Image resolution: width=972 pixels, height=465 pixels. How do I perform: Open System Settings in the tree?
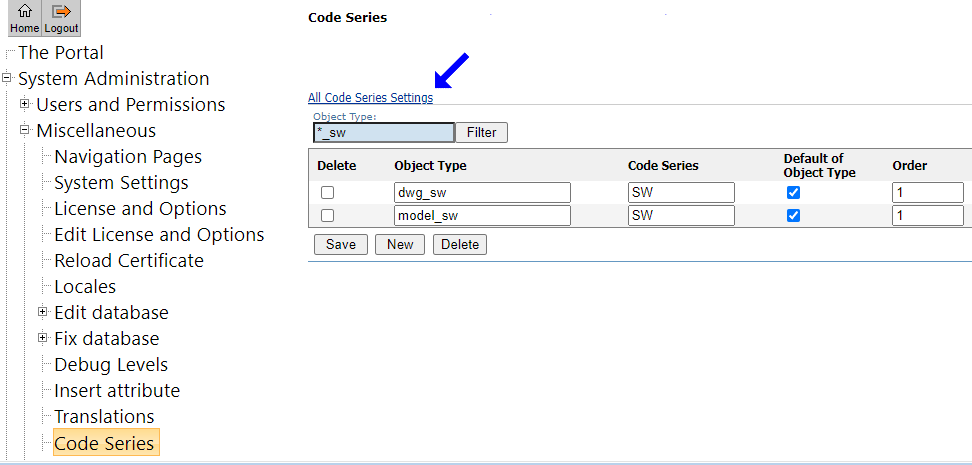[121, 183]
